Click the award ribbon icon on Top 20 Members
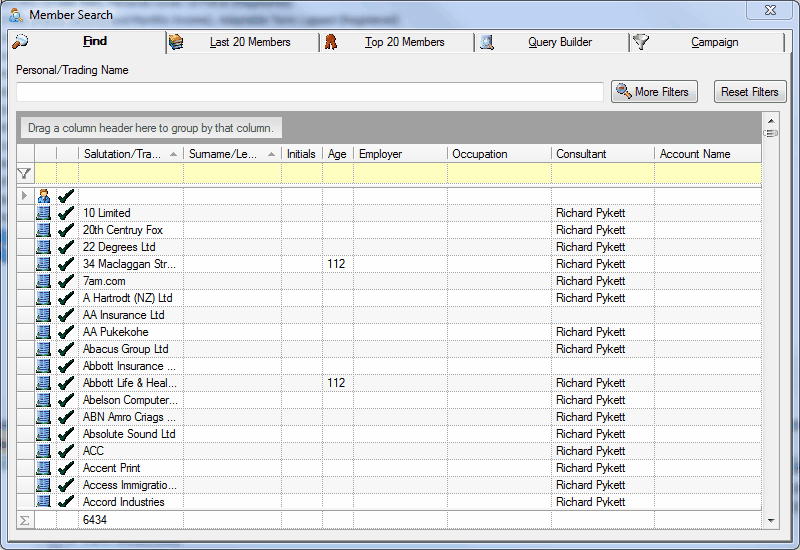The width and height of the screenshot is (800, 550). point(331,42)
